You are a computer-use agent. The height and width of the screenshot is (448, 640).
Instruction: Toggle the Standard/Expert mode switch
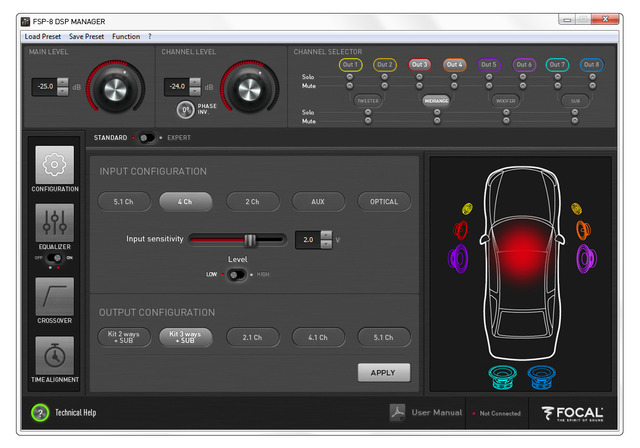point(146,137)
